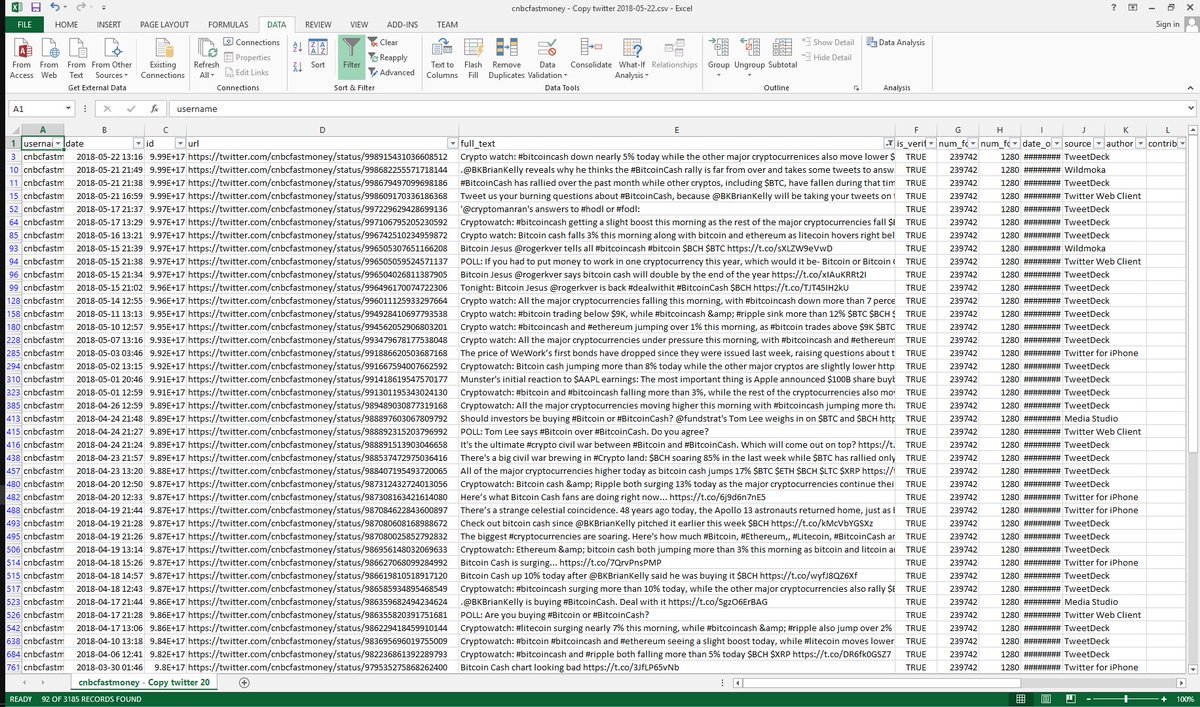The width and height of the screenshot is (1200, 707).
Task: Click the 100% zoom level
Action: 1186,698
